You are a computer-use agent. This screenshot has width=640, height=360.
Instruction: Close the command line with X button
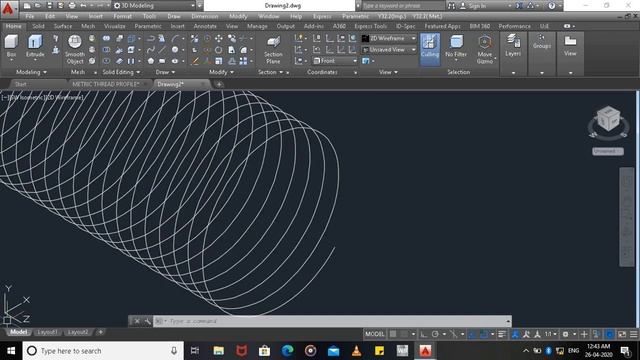[x=137, y=321]
